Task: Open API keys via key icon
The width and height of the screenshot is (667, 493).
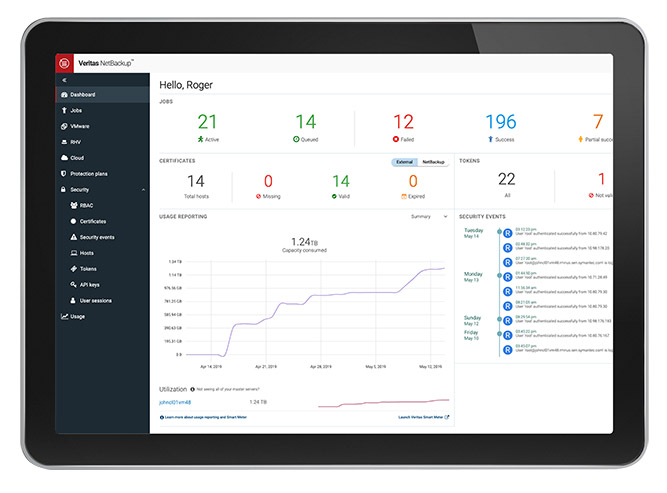Action: (x=72, y=285)
